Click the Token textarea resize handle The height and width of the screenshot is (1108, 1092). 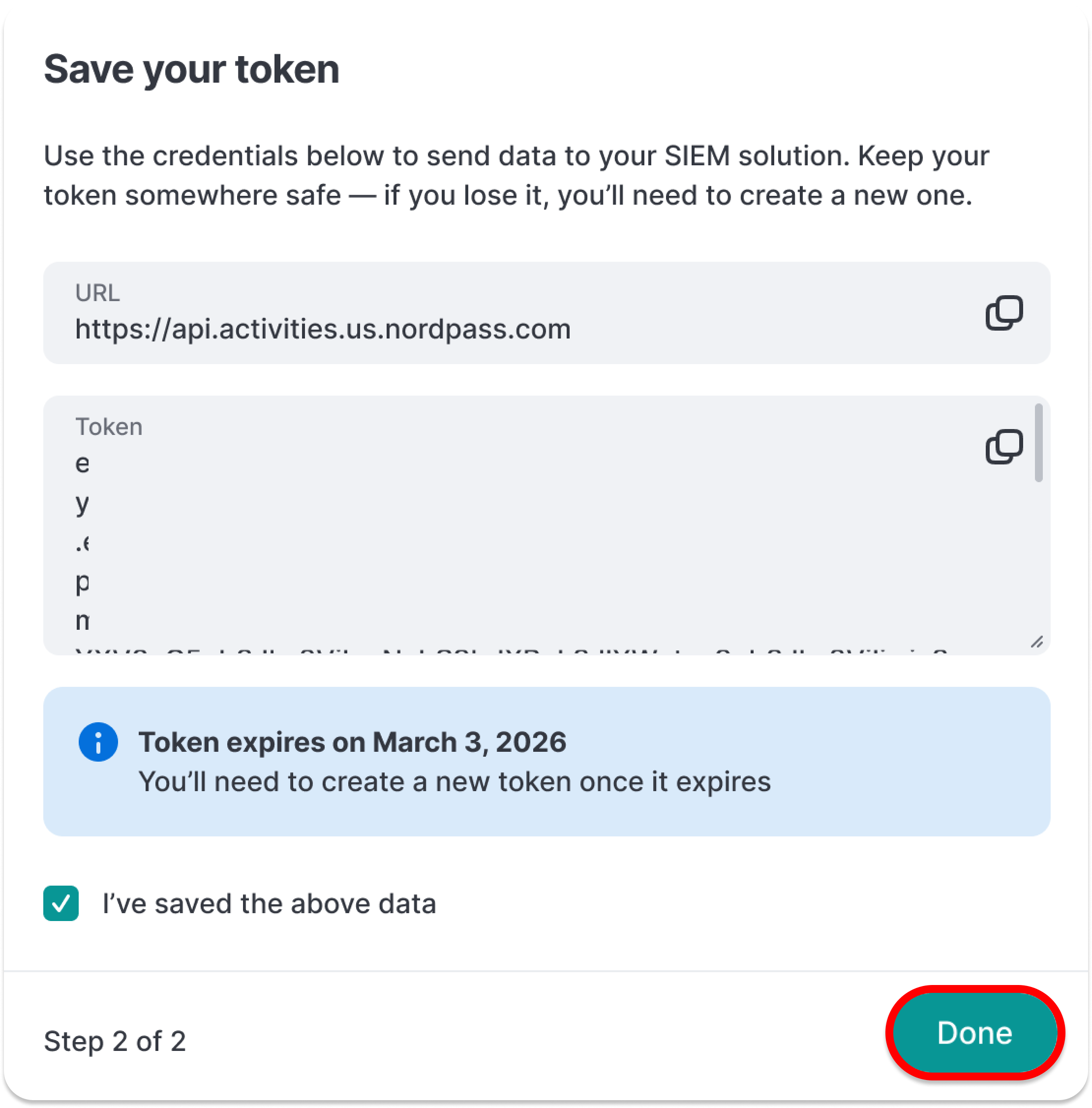pyautogui.click(x=1036, y=642)
